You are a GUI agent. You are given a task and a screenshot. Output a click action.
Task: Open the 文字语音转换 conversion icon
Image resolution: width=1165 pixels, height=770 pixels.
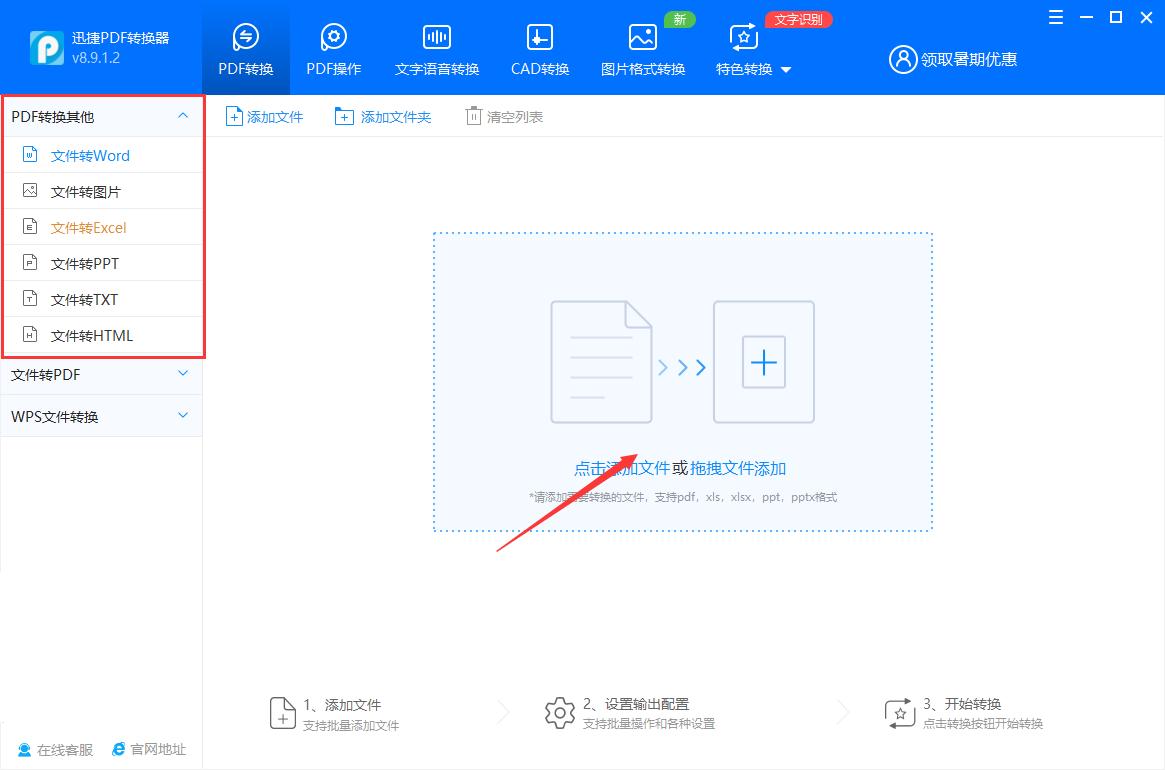click(x=436, y=47)
